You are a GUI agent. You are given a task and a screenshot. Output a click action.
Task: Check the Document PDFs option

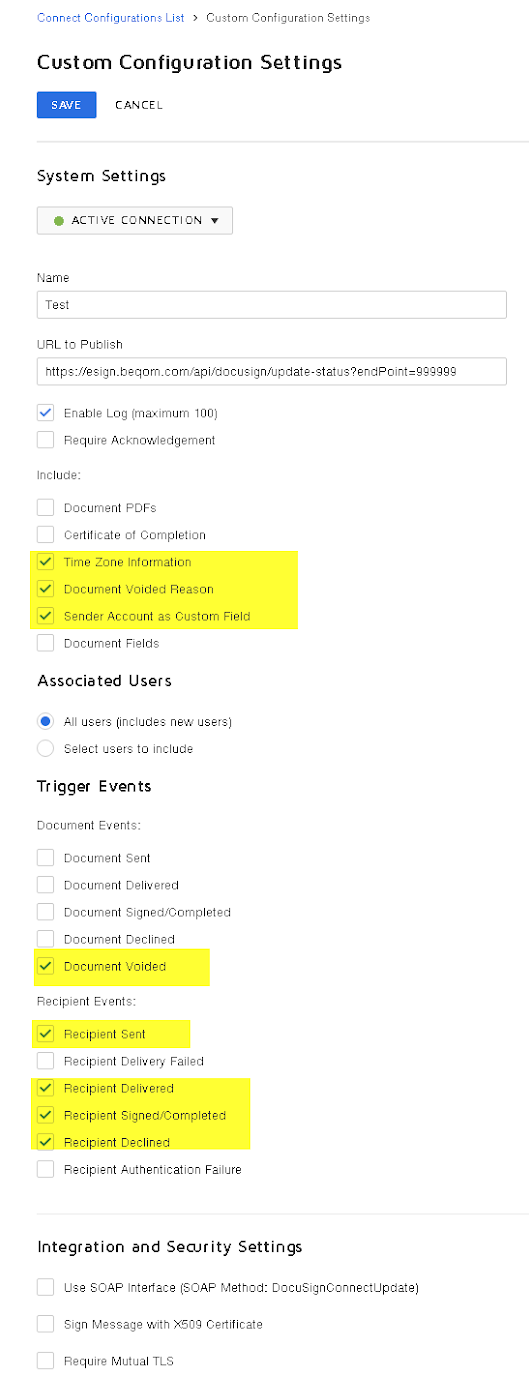click(45, 508)
